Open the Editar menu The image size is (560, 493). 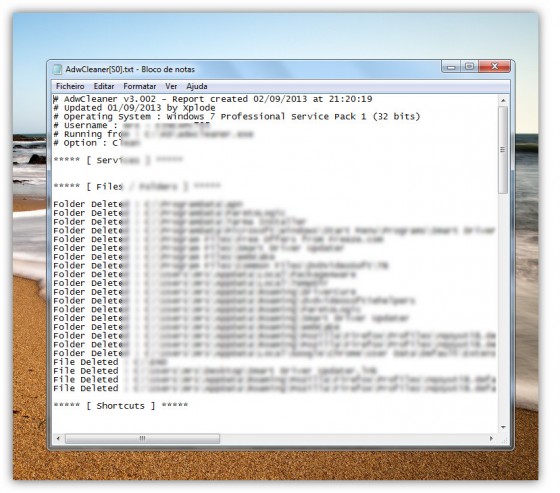pyautogui.click(x=104, y=86)
